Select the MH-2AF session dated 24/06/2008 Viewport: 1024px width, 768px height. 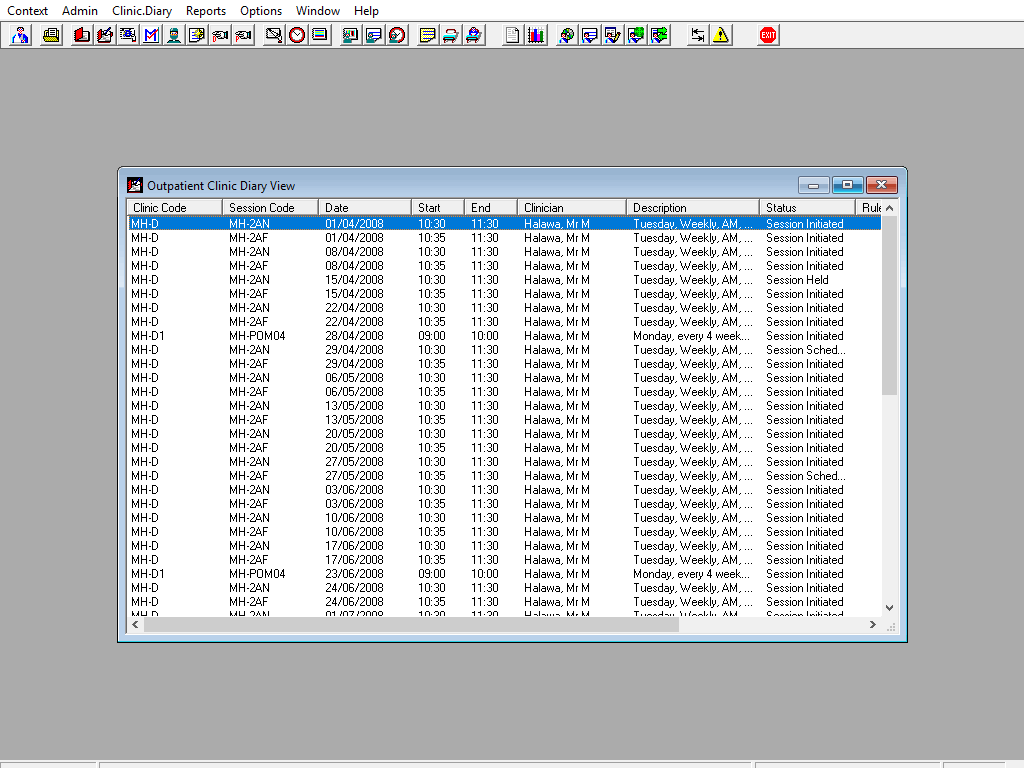[504, 602]
